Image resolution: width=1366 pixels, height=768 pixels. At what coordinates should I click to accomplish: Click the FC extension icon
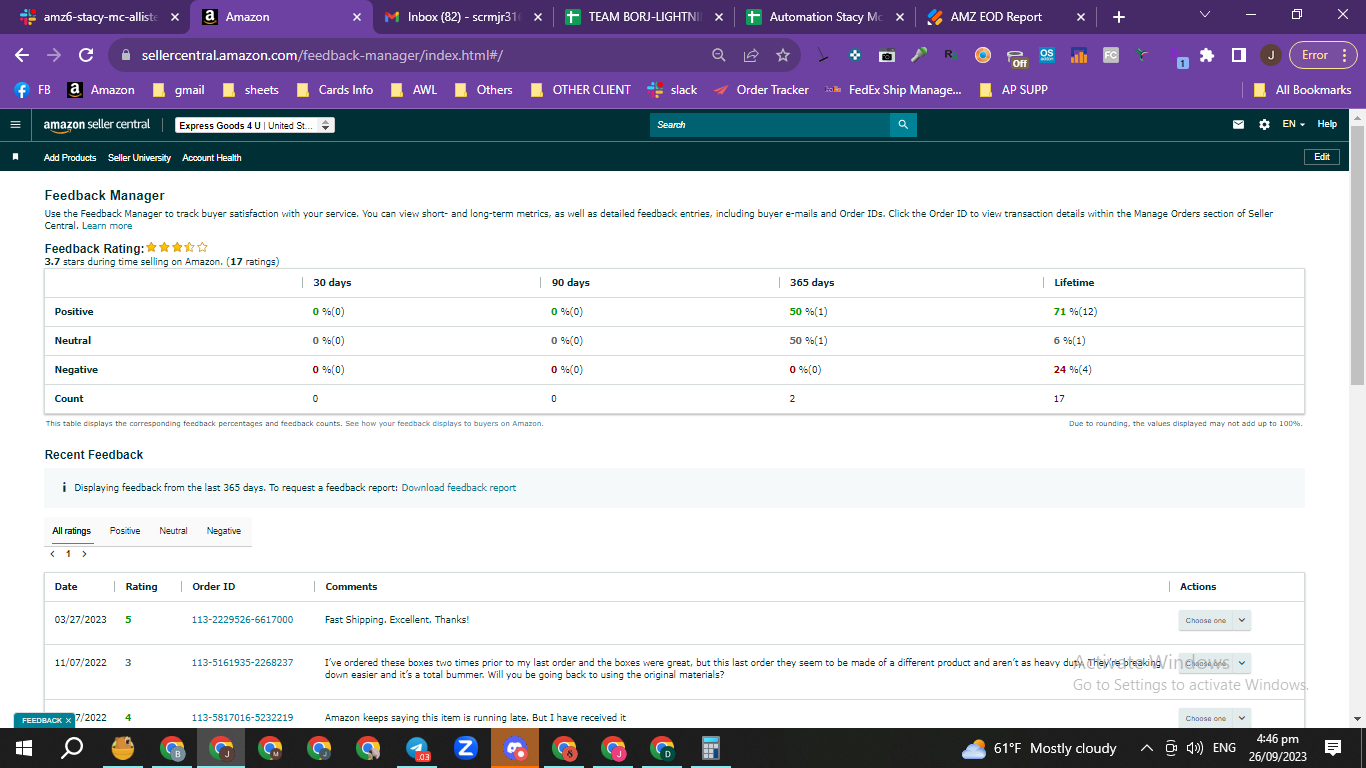click(1111, 55)
